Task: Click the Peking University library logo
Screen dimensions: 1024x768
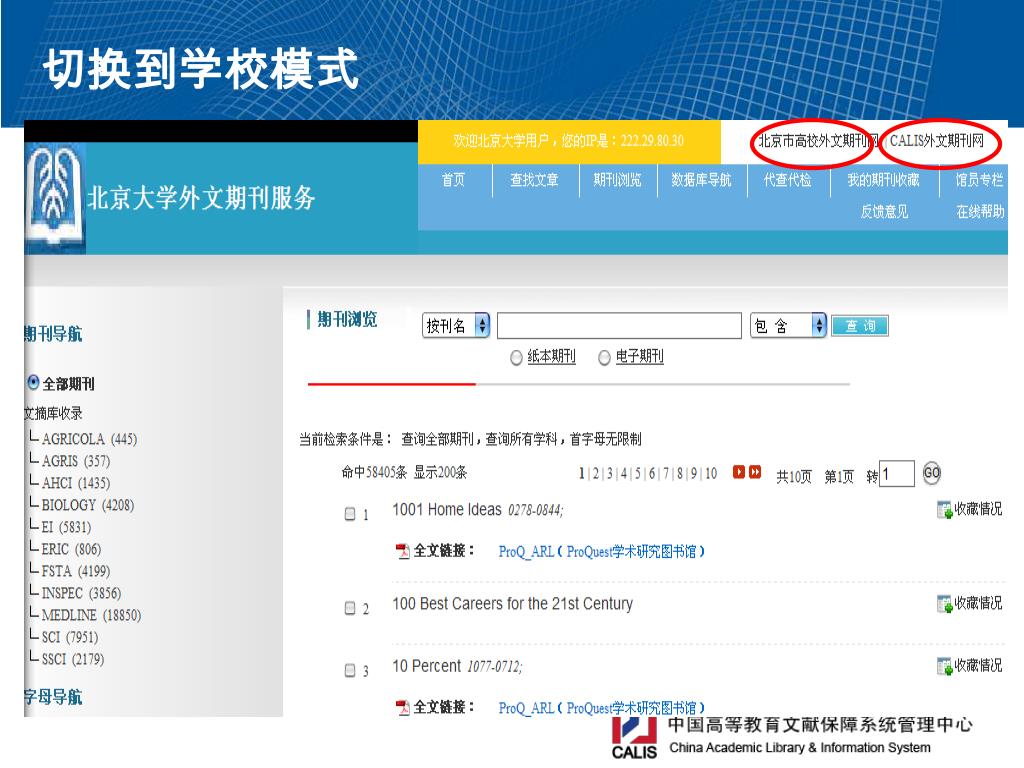Action: click(56, 197)
